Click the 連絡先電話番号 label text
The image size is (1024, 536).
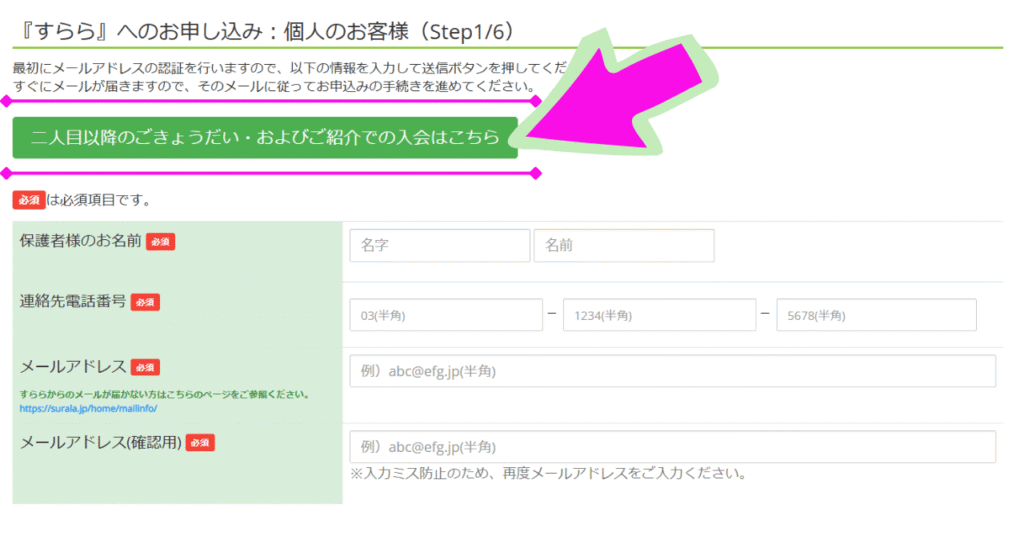click(x=73, y=302)
